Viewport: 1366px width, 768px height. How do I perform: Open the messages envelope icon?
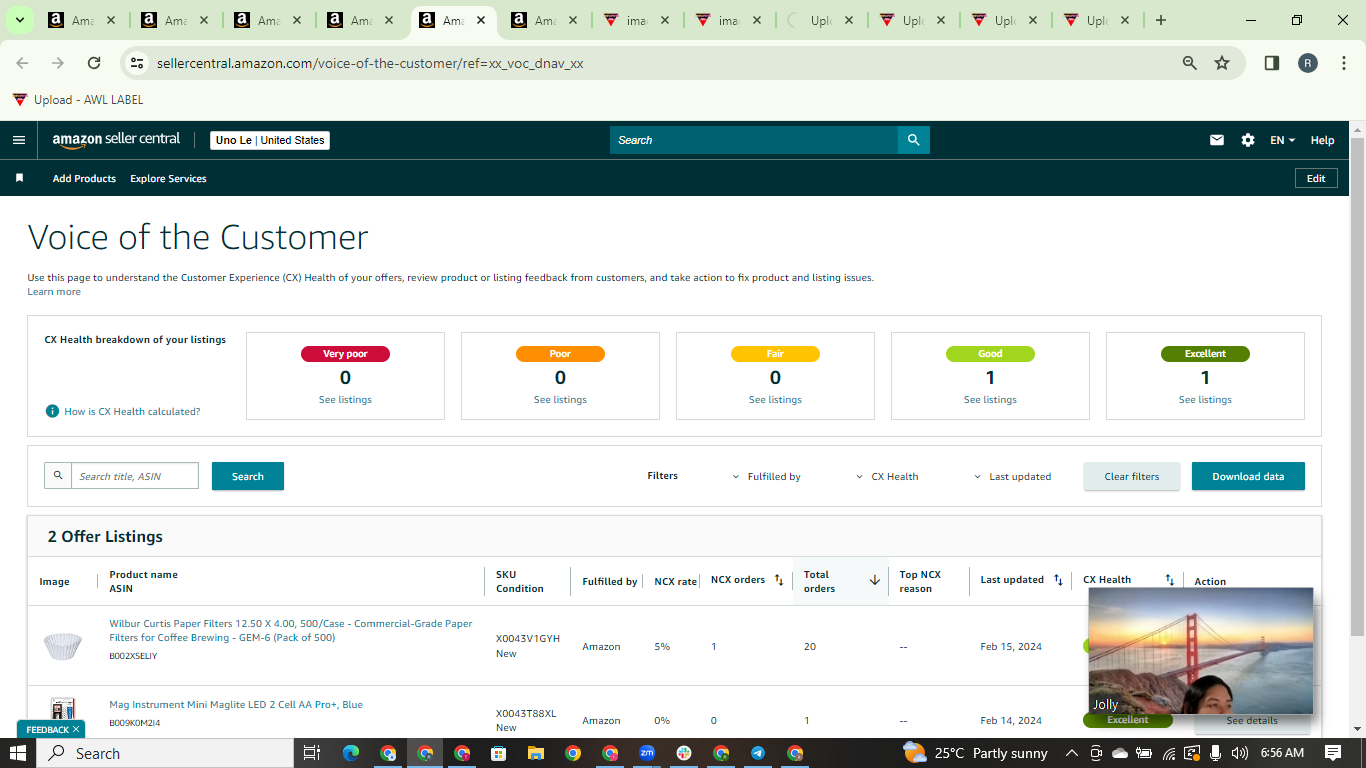click(x=1217, y=140)
